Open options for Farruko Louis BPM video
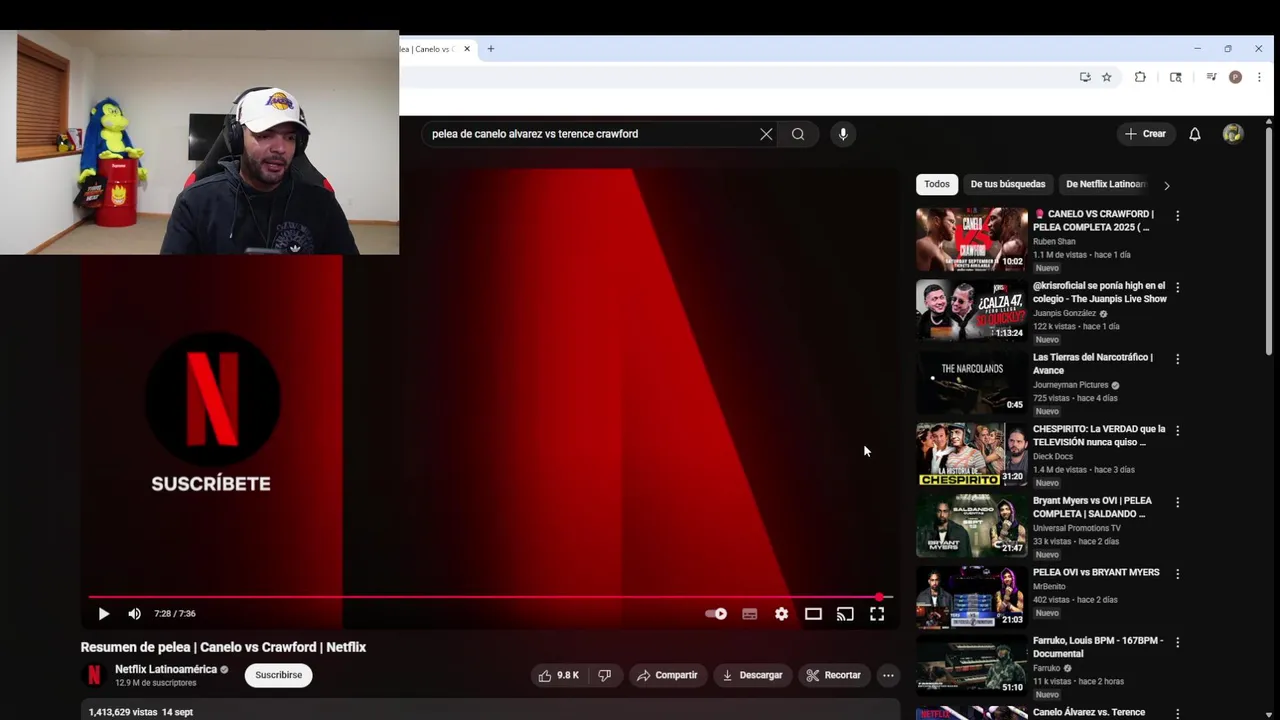This screenshot has width=1280, height=720. [1177, 642]
